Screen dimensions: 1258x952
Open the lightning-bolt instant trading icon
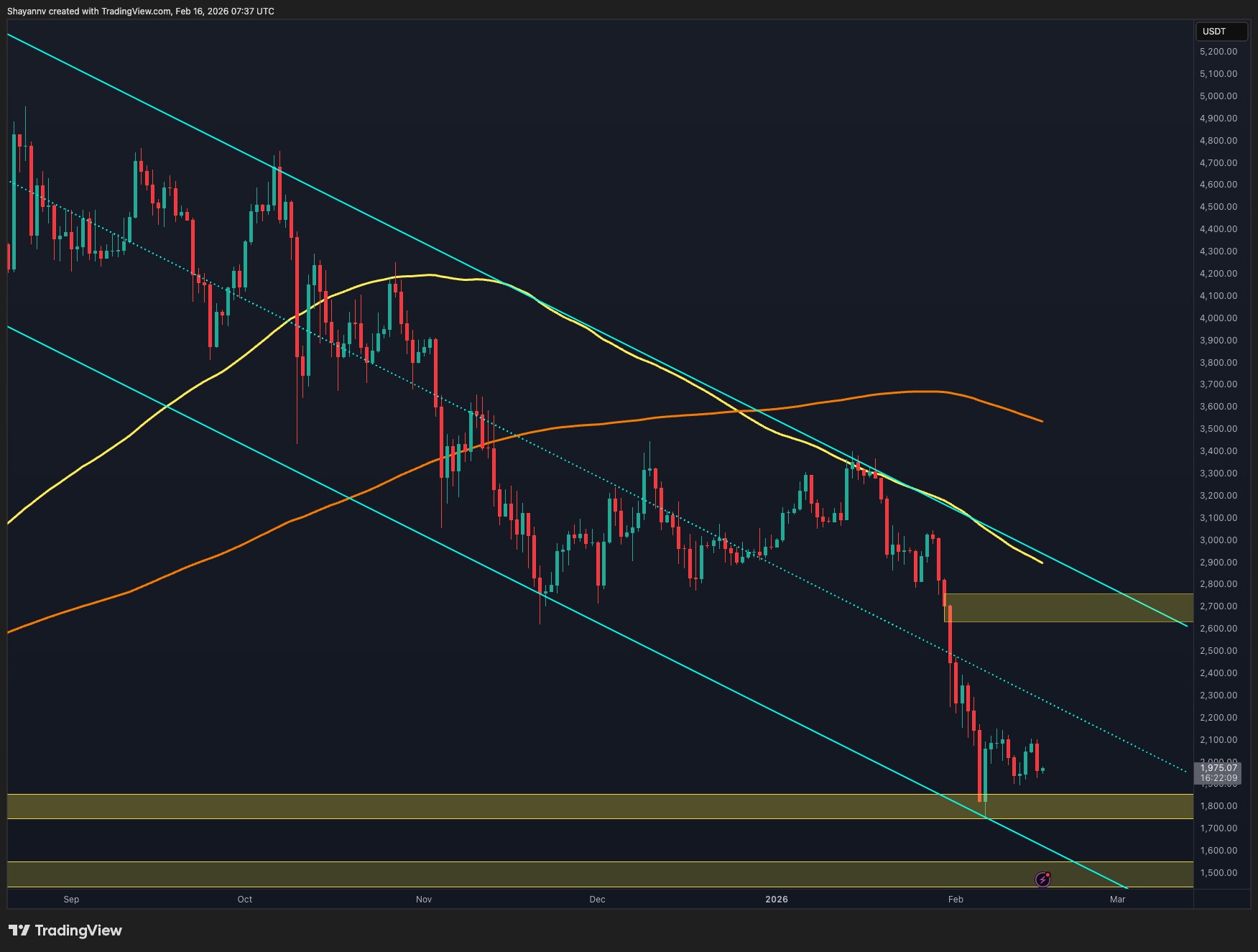1043,879
